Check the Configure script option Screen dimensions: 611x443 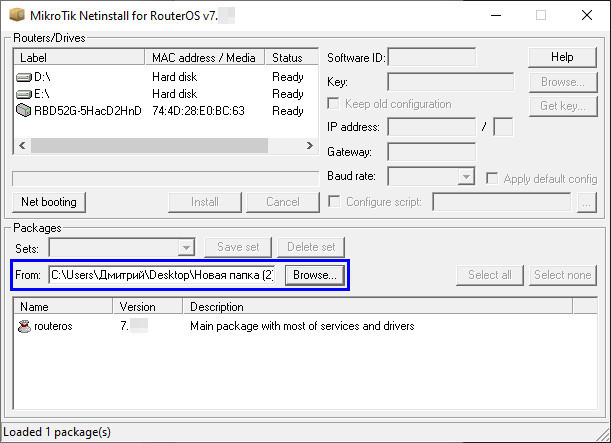334,202
